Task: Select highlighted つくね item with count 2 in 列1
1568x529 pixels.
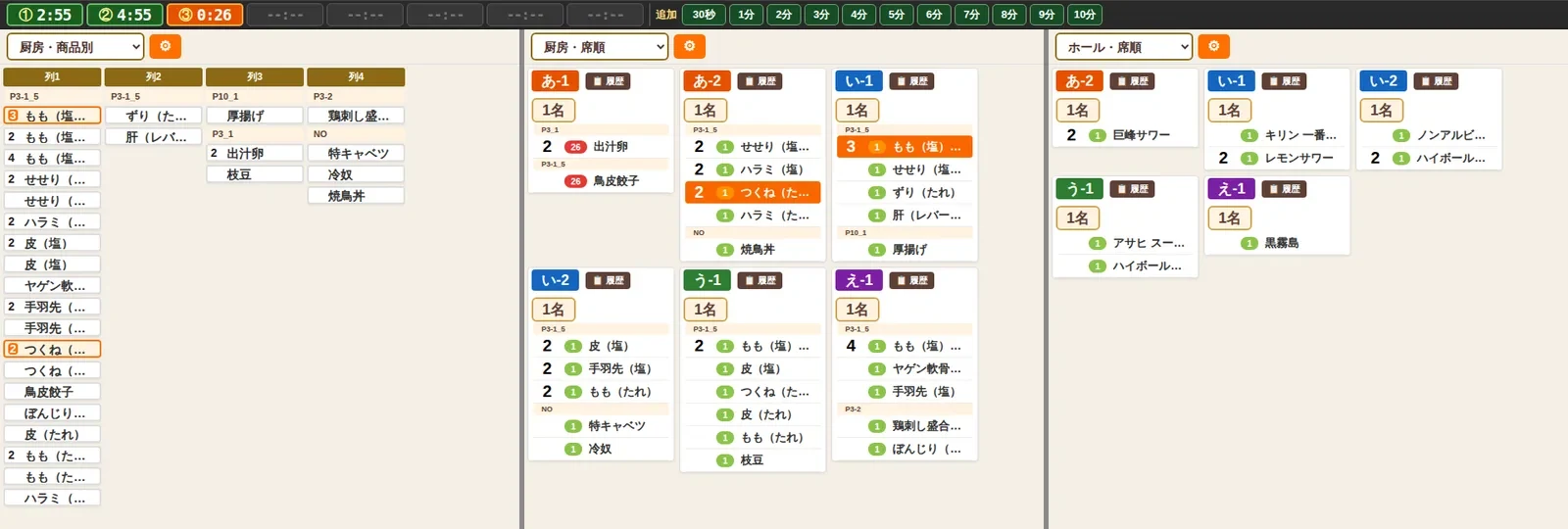Action: point(52,350)
